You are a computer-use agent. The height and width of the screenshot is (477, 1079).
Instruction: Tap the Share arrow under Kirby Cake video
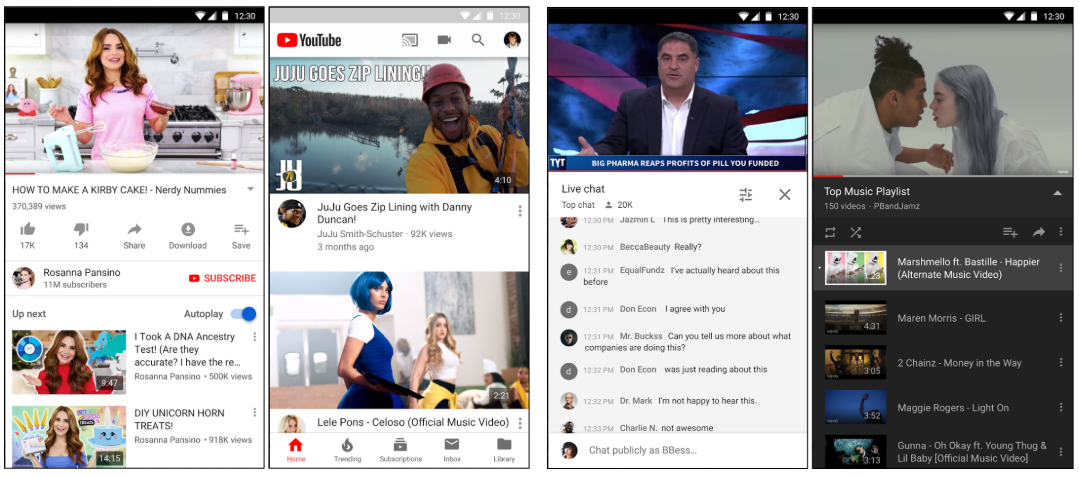click(134, 229)
